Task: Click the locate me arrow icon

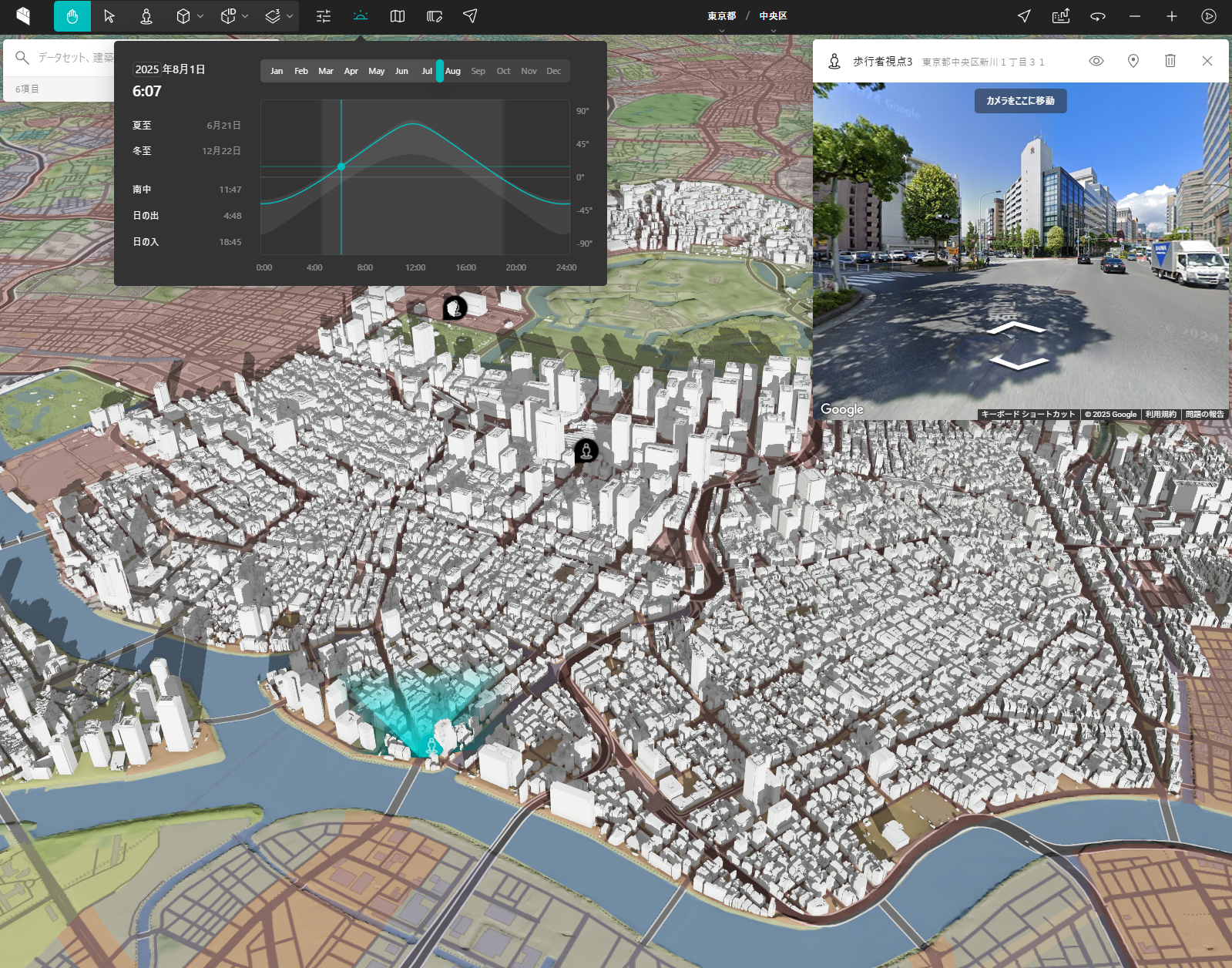Action: tap(1024, 16)
